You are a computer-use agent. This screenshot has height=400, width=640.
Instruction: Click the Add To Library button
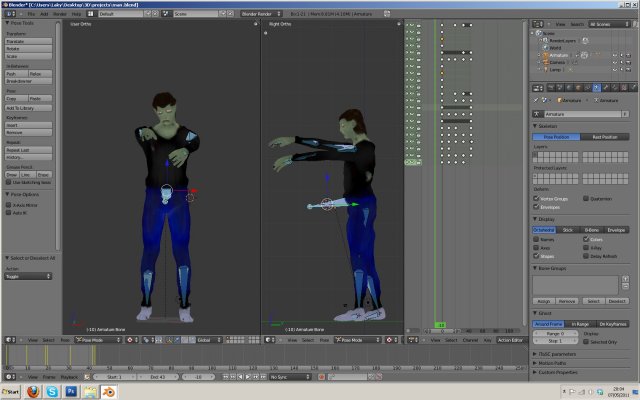point(29,108)
